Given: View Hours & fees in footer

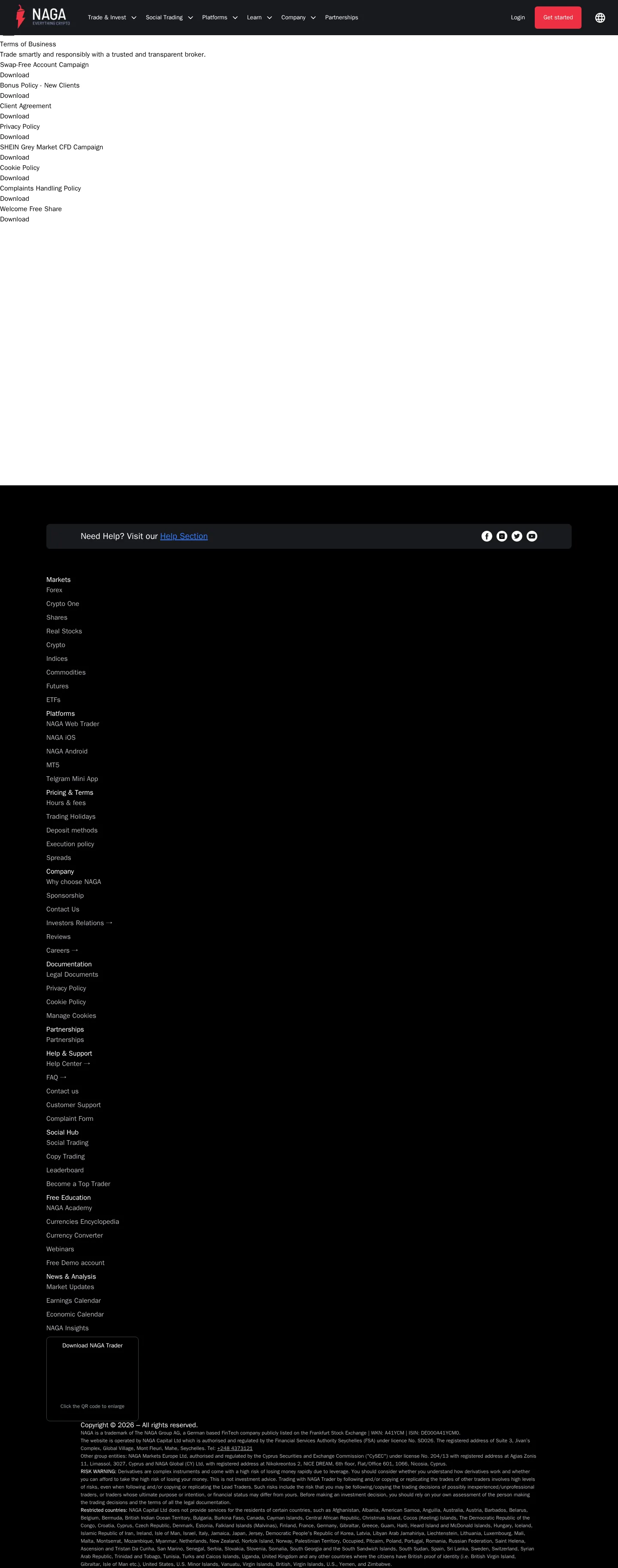Looking at the screenshot, I should coord(66,803).
